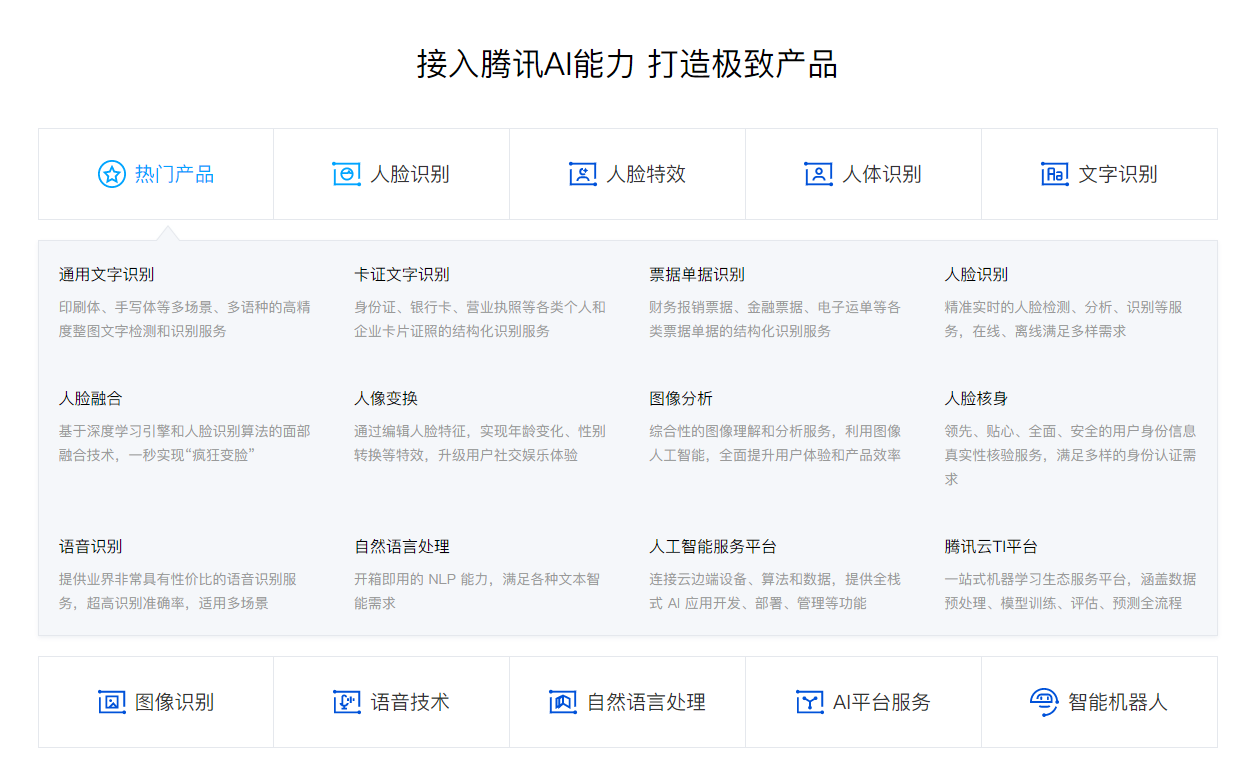Click the Y icon beside AI平台服务
1259x777 pixels.
pos(810,702)
